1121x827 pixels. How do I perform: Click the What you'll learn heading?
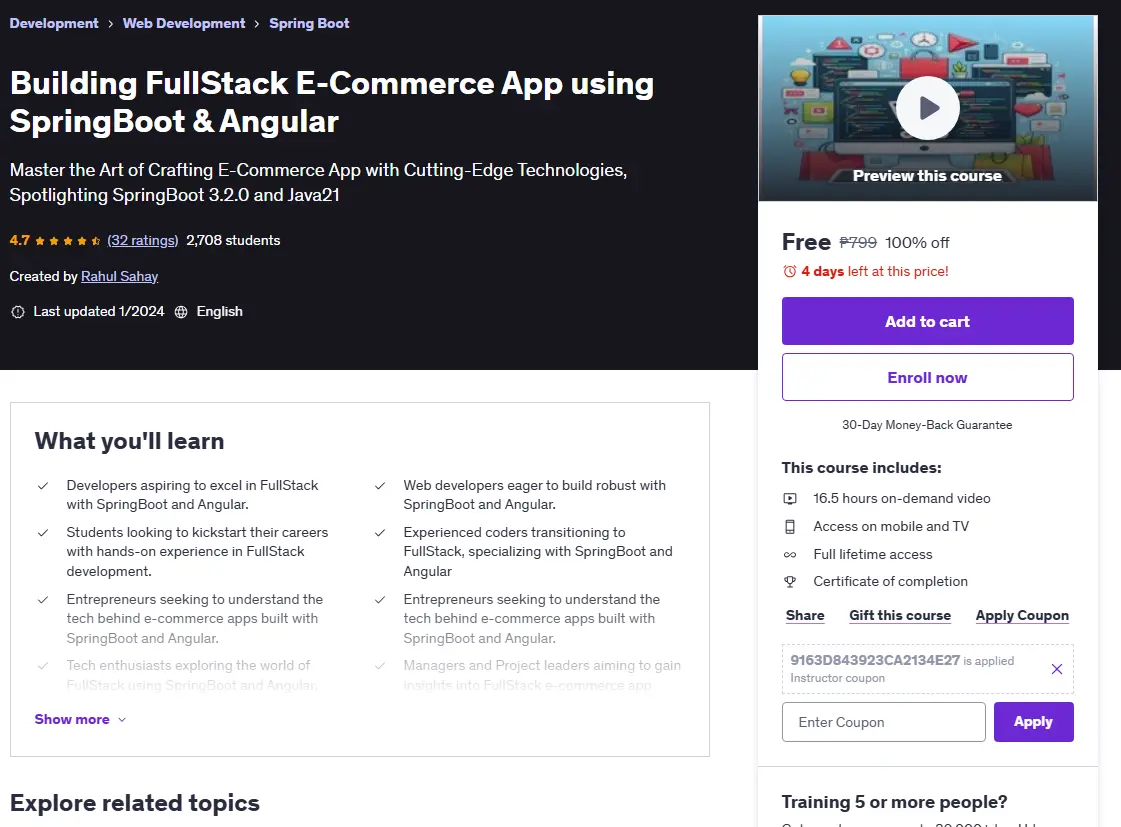pyautogui.click(x=129, y=441)
